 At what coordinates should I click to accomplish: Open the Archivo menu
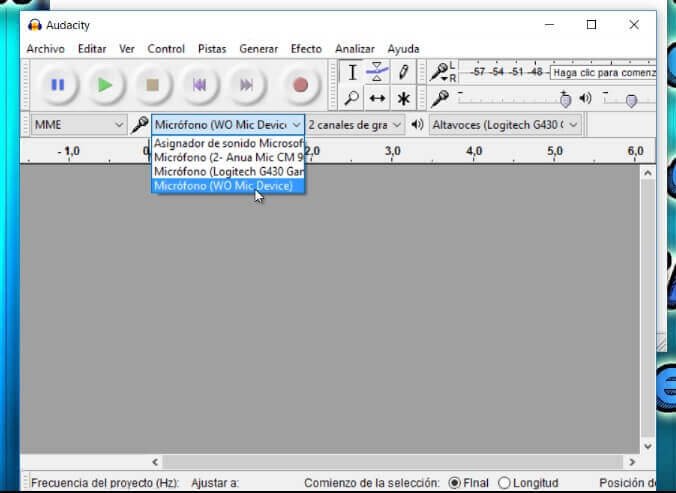click(45, 49)
